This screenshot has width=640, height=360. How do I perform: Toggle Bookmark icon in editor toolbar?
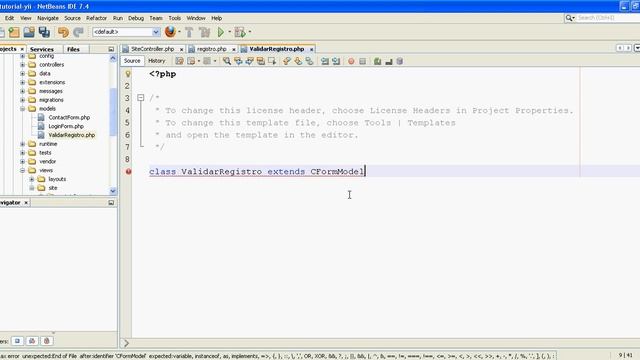[x=309, y=61]
